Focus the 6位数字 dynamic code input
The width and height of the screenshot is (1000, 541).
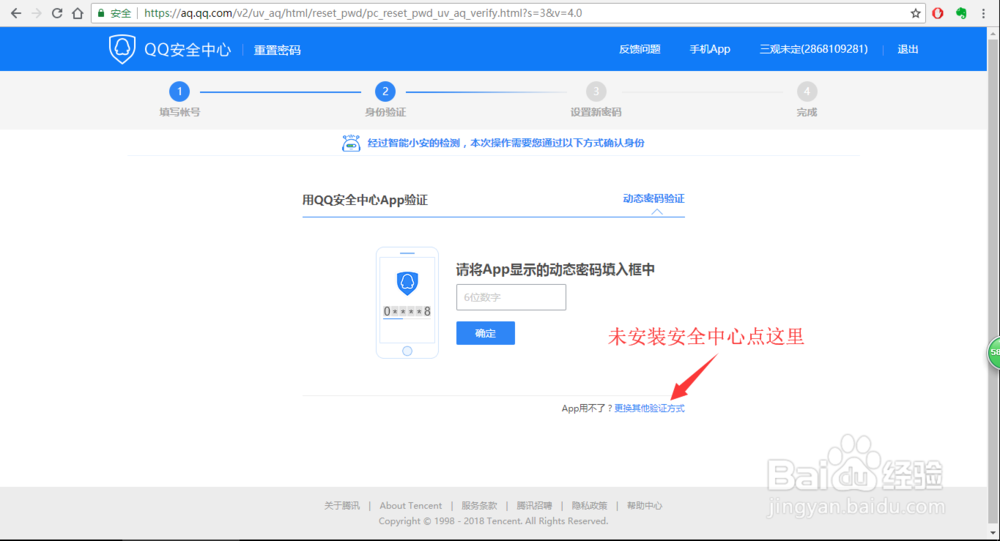click(x=511, y=297)
